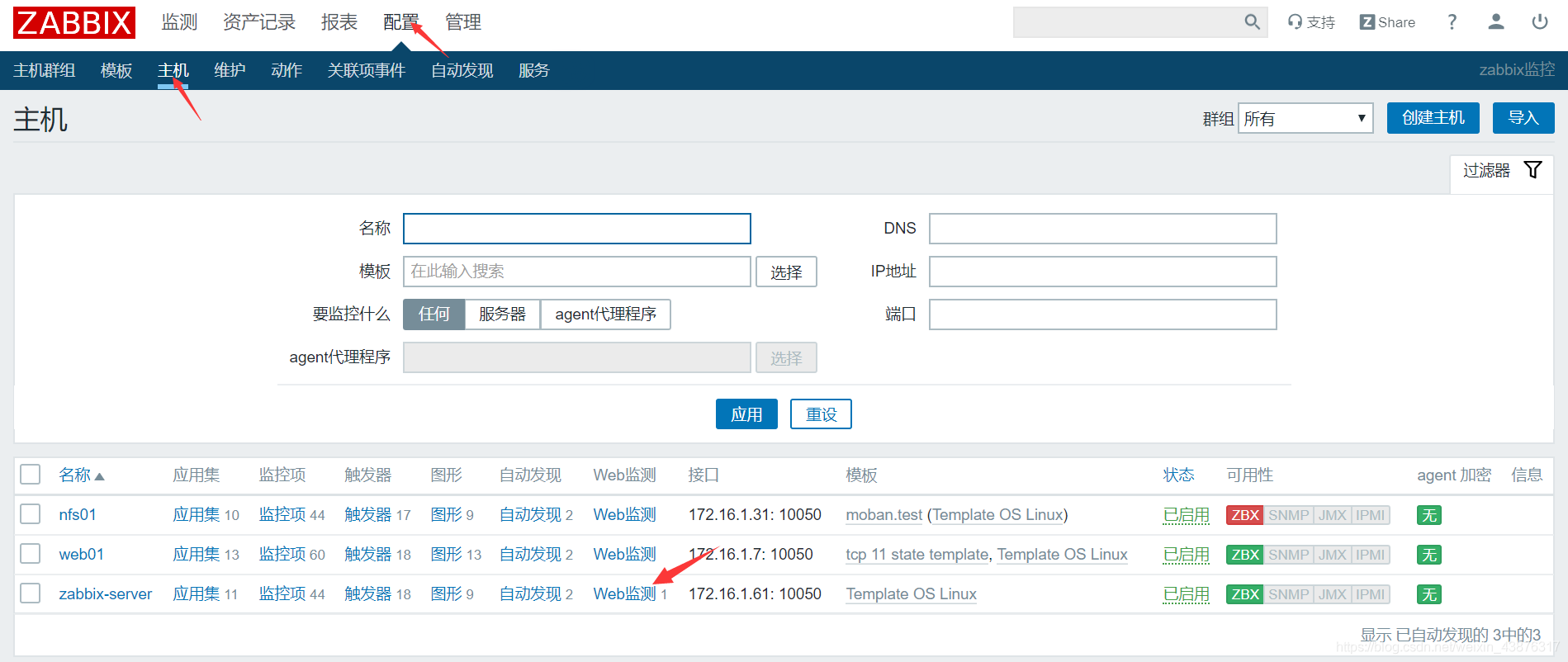Click the IPMI badge for zabbix-server
The width and height of the screenshot is (1568, 662).
(1370, 594)
